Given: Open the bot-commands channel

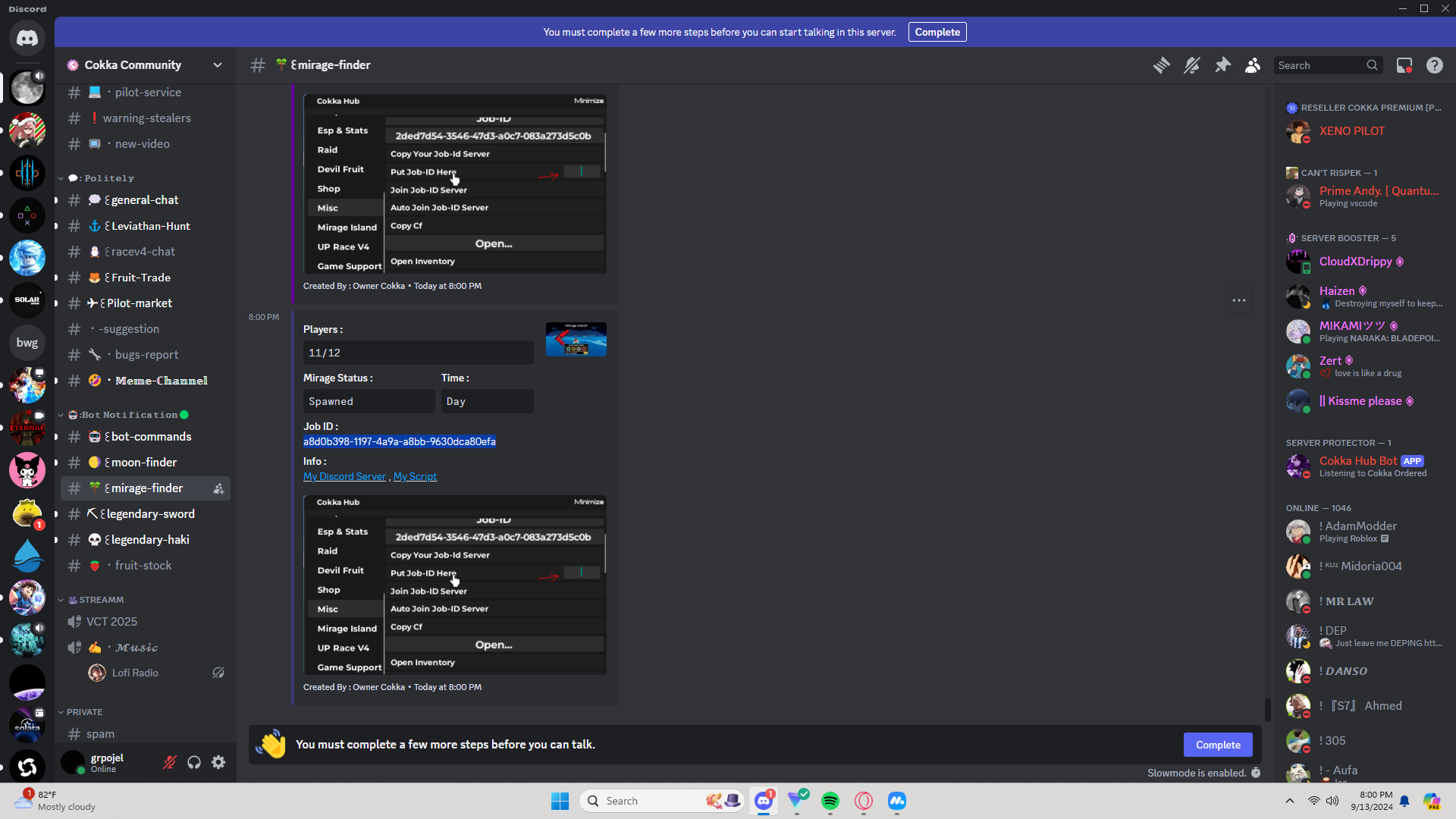Looking at the screenshot, I should click(x=146, y=437).
